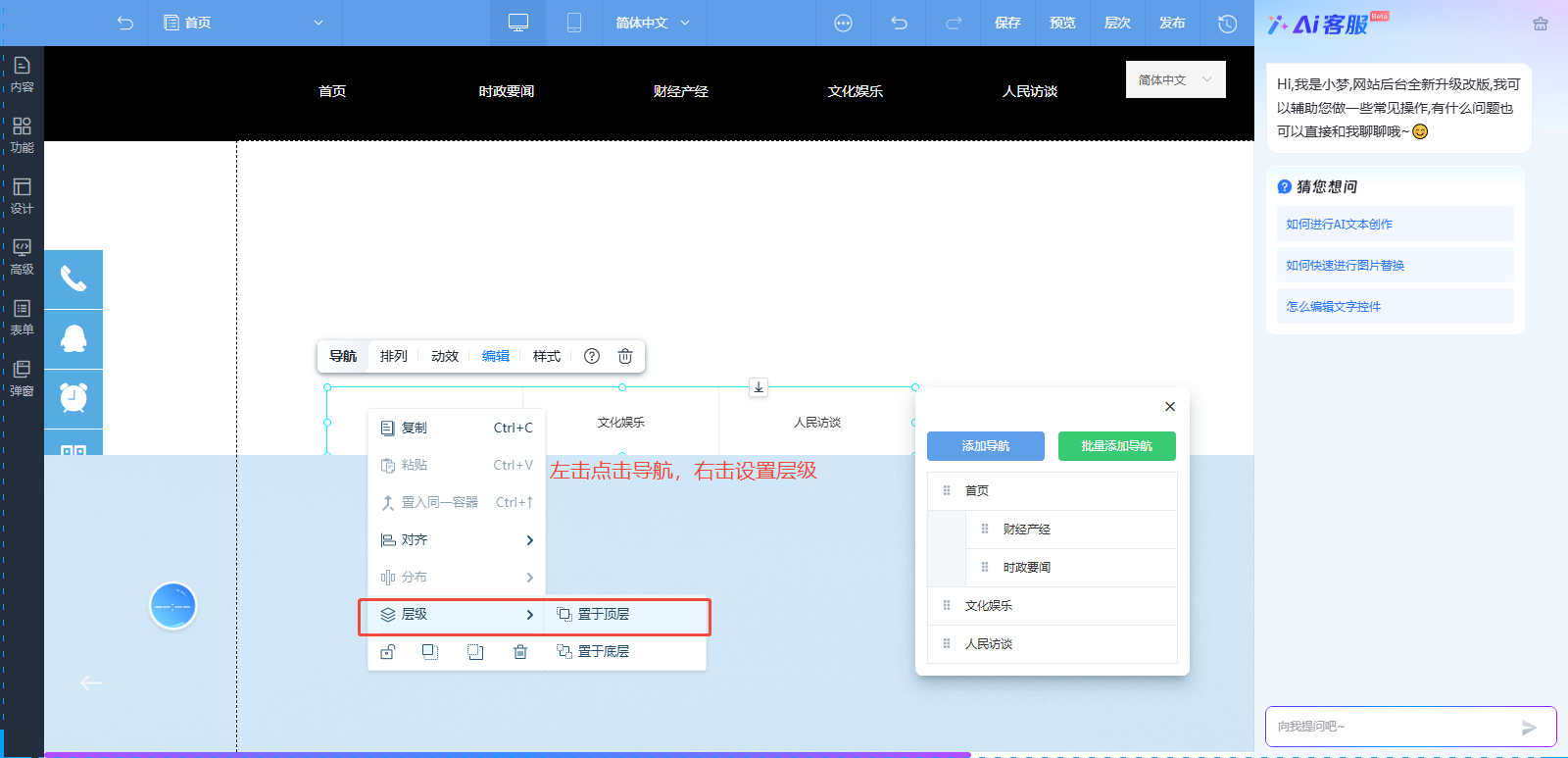Select 财经产经 row in navigation list
1568x758 pixels.
1071,530
